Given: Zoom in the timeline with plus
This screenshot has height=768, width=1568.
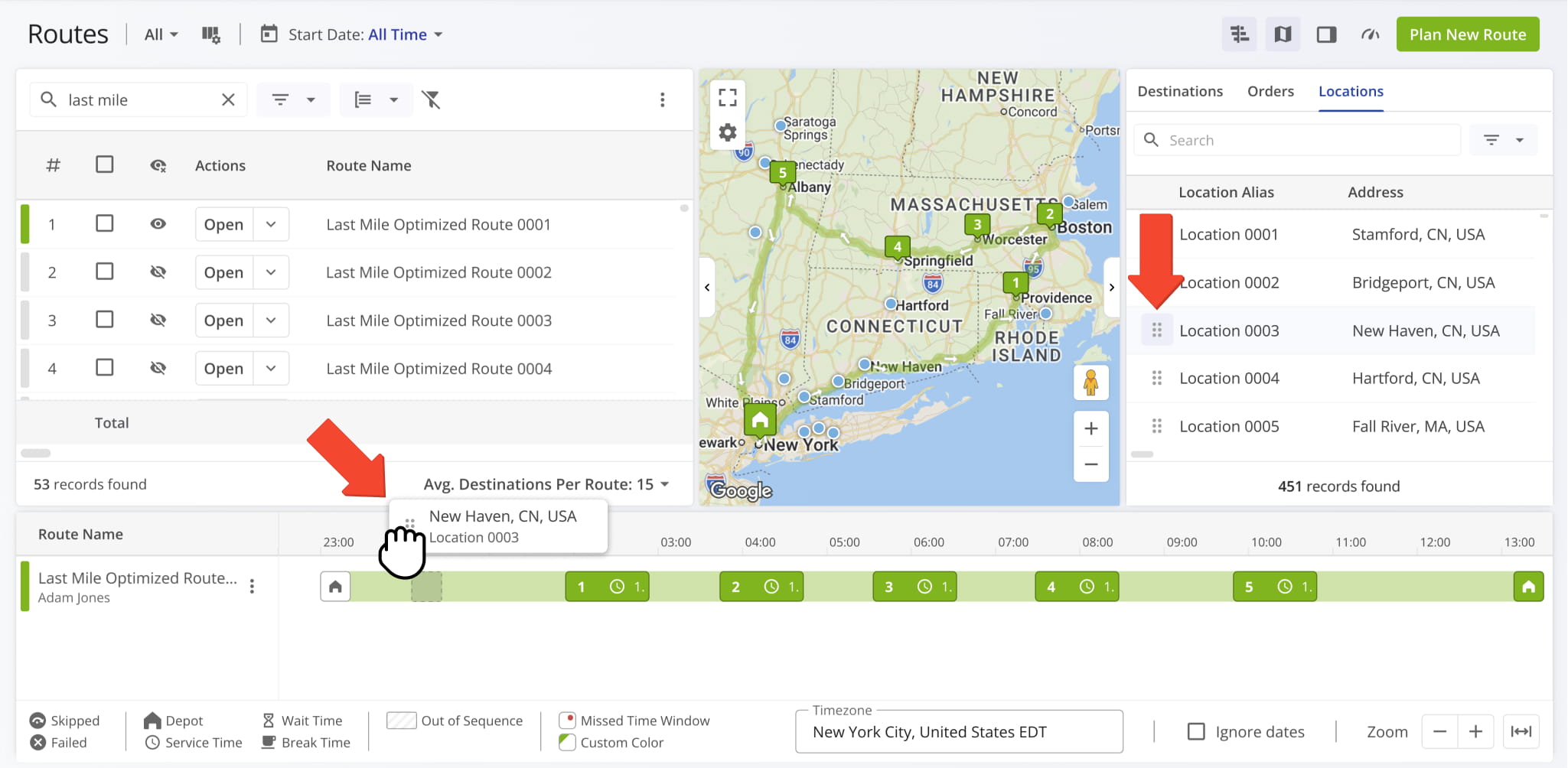Looking at the screenshot, I should point(1475,732).
